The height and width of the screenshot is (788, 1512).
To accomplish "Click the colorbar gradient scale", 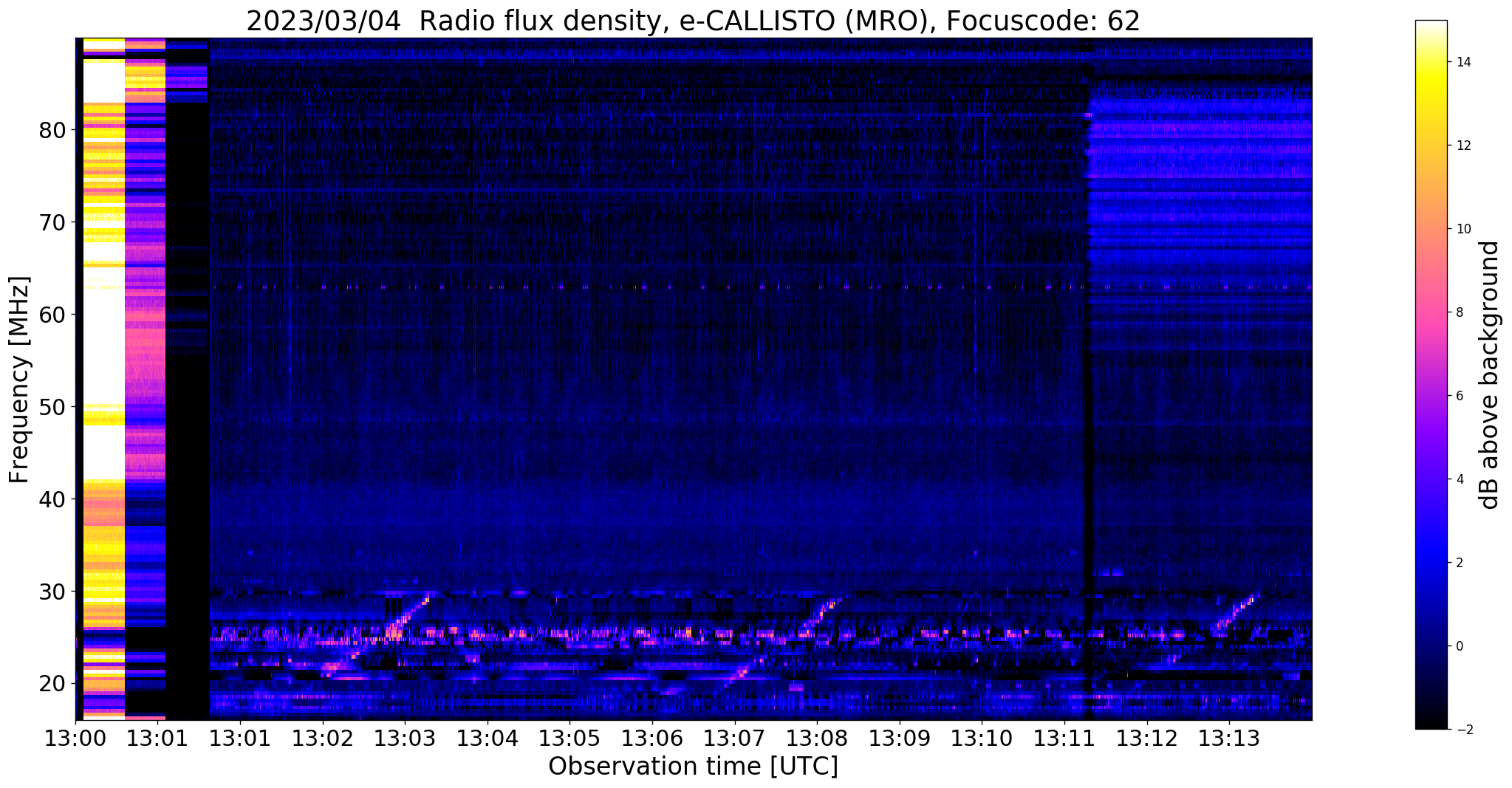I will (1431, 375).
